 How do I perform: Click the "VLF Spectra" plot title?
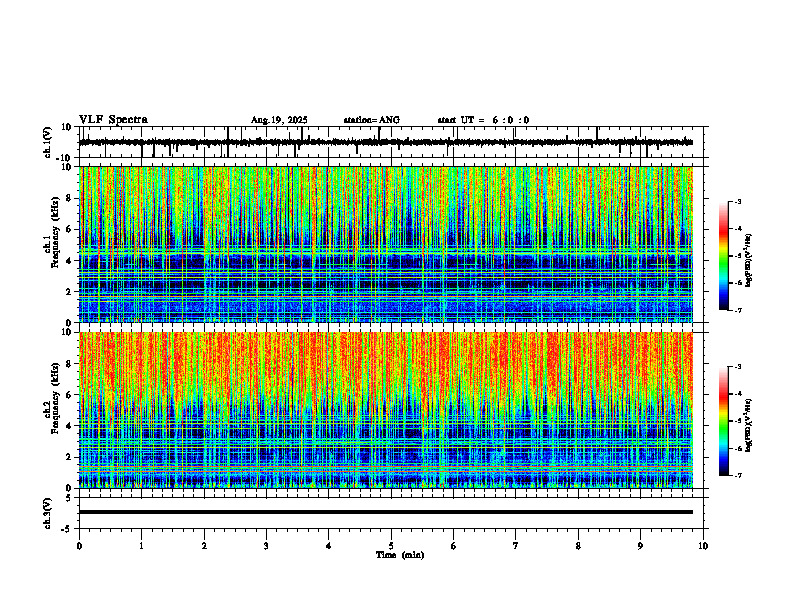pos(113,120)
